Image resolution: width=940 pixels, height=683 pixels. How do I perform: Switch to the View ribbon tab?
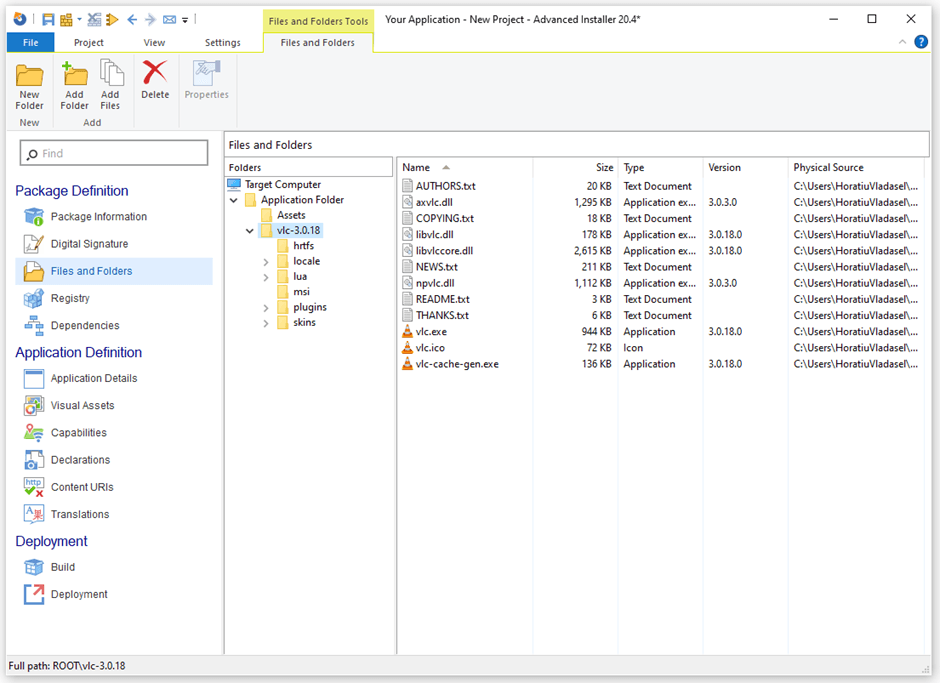(154, 43)
